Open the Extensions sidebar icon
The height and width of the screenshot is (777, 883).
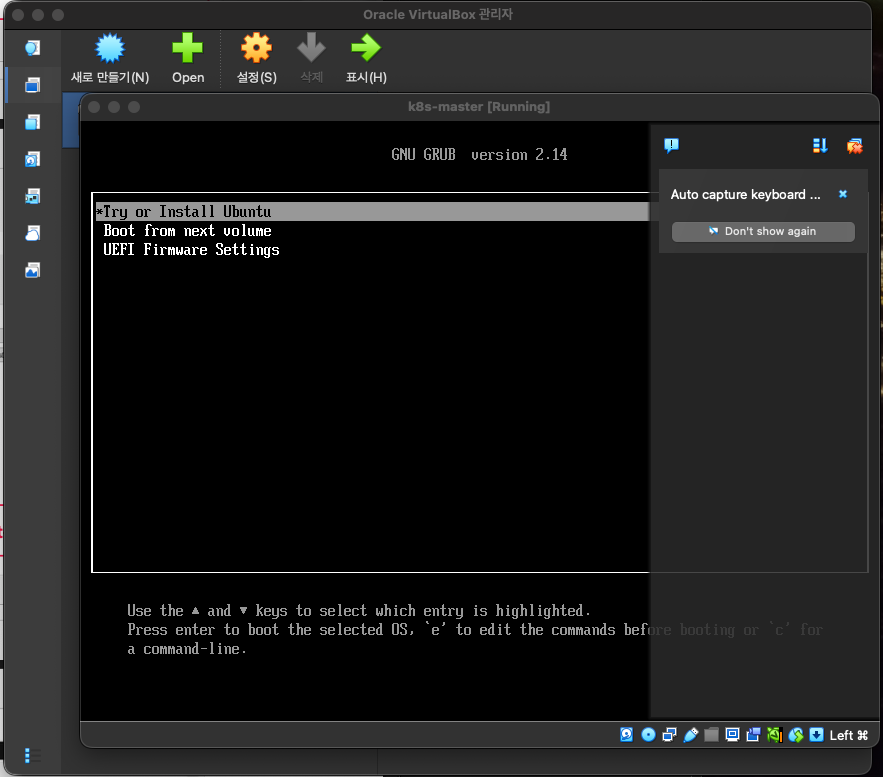[33, 122]
